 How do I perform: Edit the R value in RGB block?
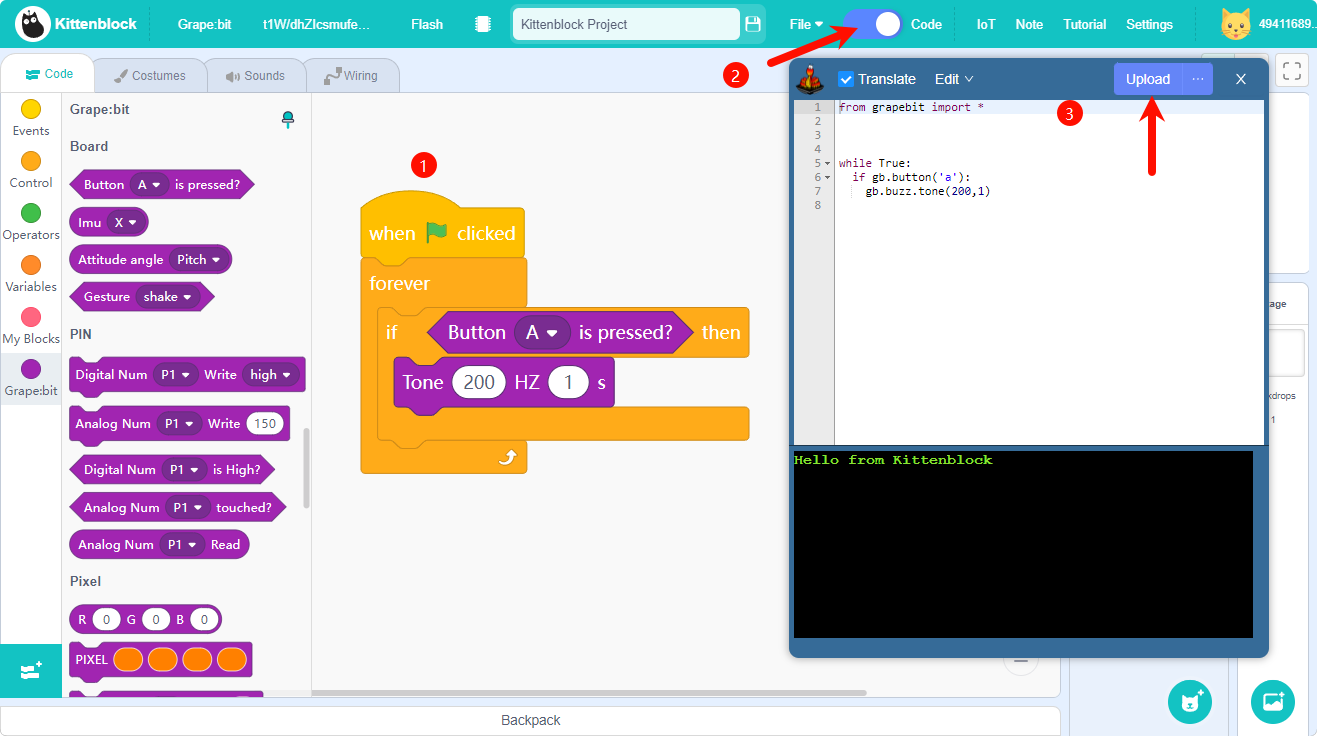(106, 620)
